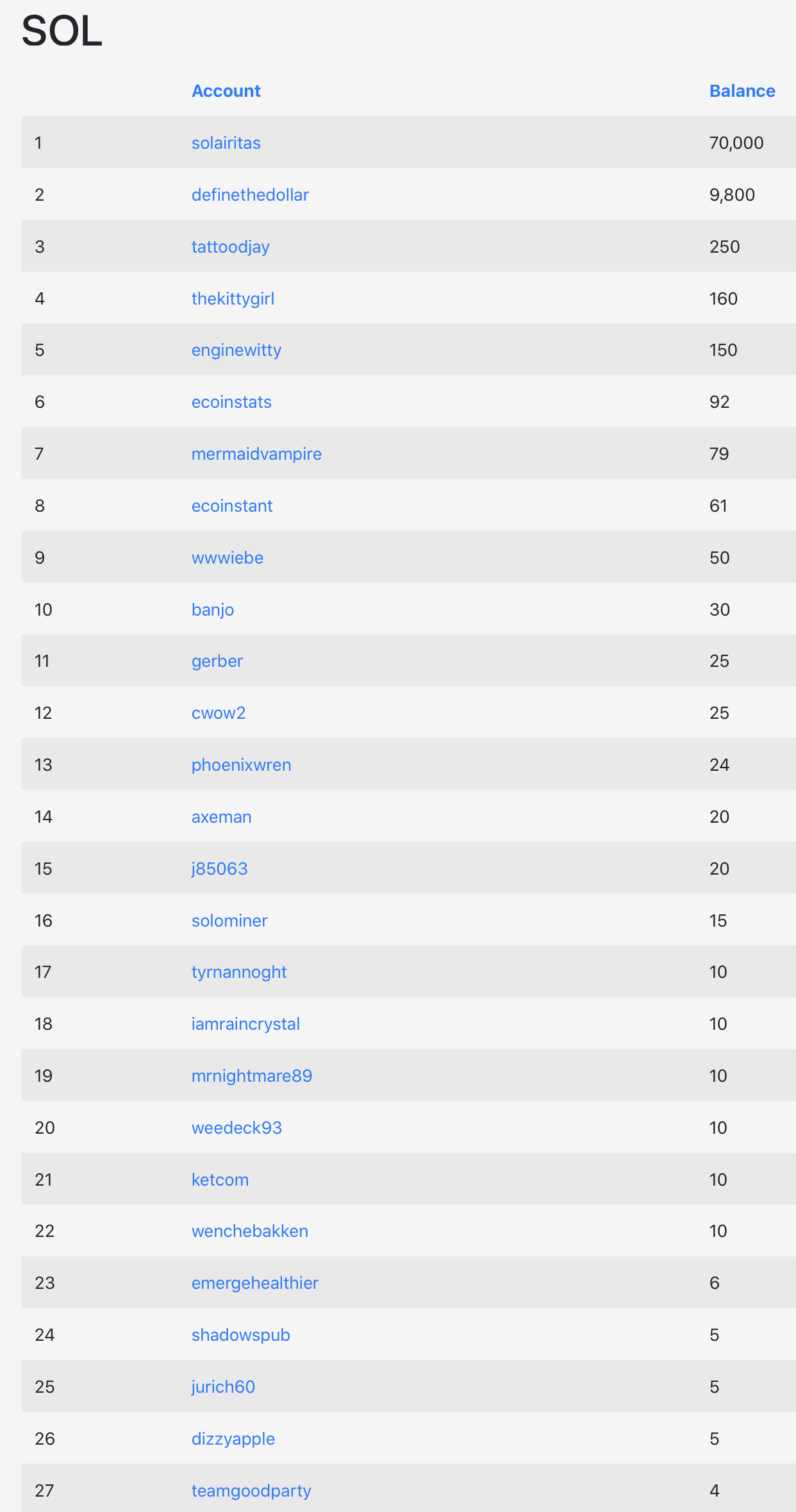Visit iamraincrystal account link
Image resolution: width=796 pixels, height=1512 pixels.
coord(245,1024)
